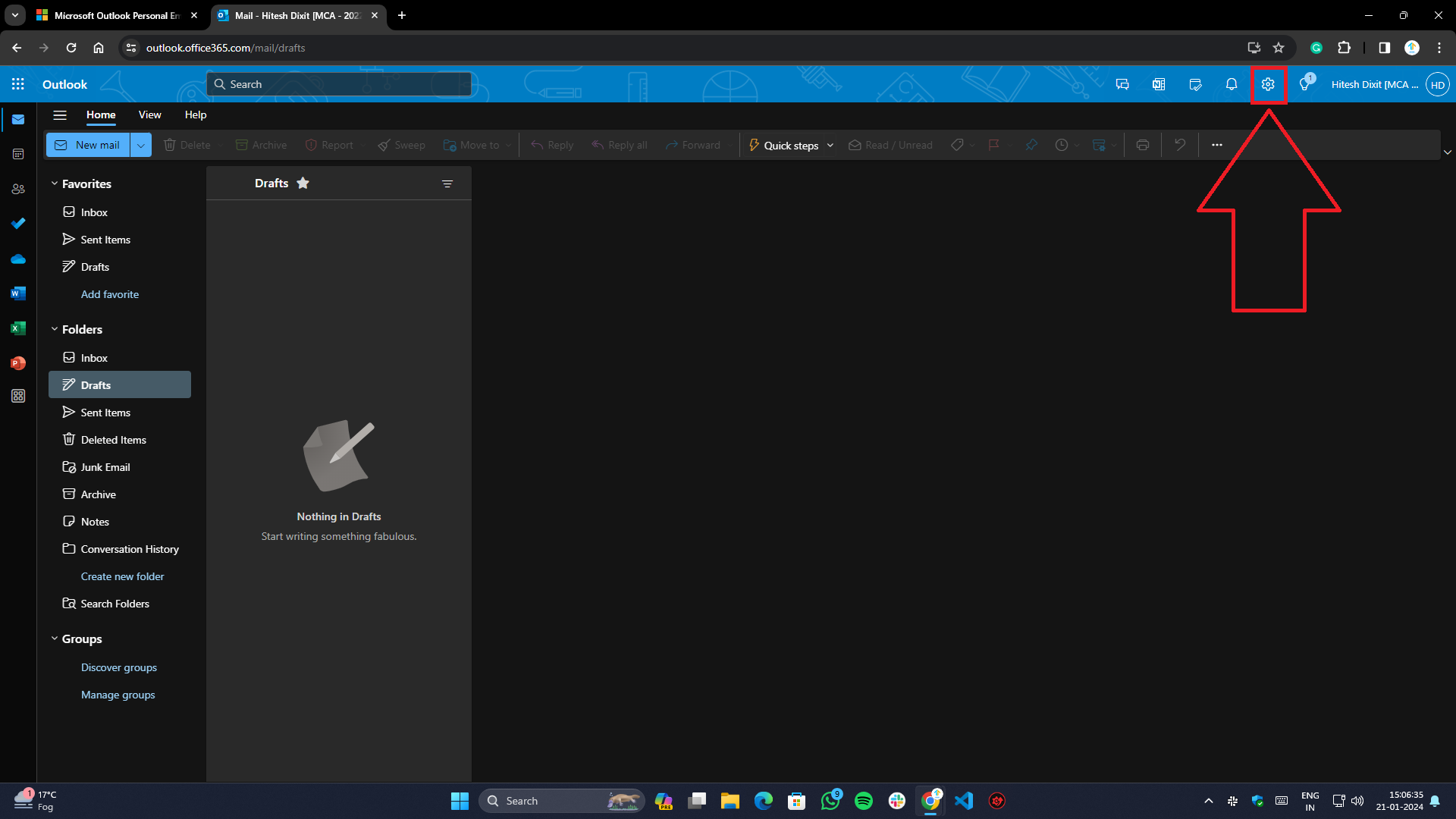Open Spotify from the taskbar

864,800
